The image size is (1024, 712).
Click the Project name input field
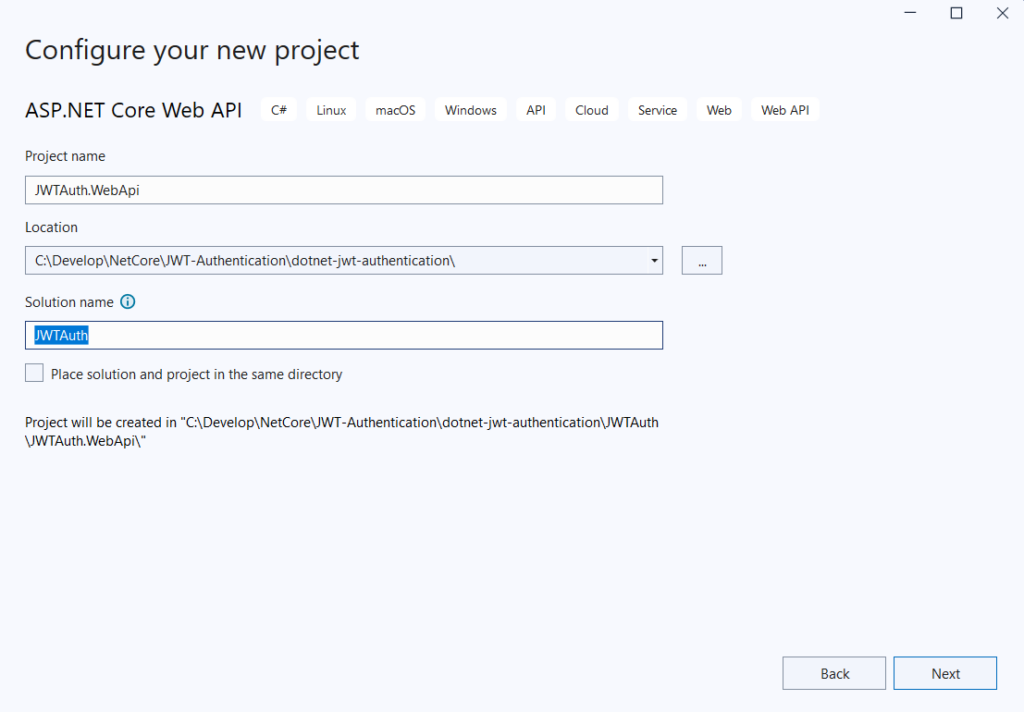pos(344,190)
